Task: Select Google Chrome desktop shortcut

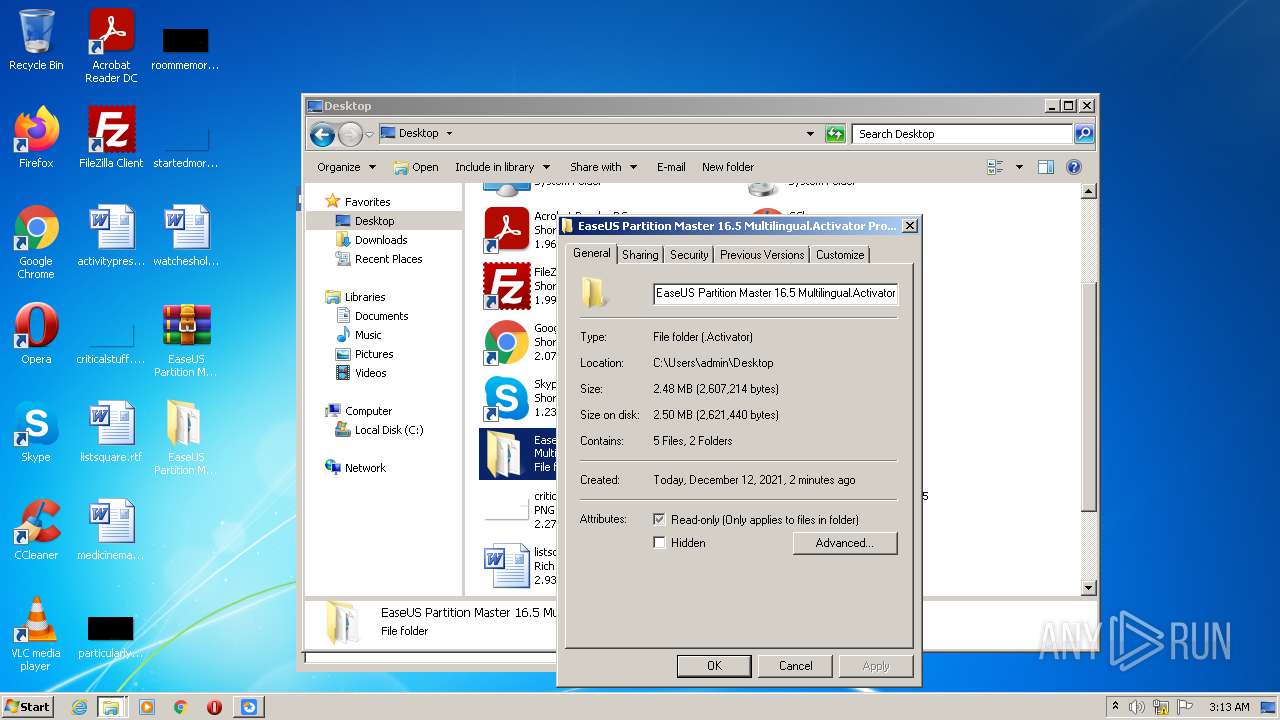Action: [x=36, y=242]
